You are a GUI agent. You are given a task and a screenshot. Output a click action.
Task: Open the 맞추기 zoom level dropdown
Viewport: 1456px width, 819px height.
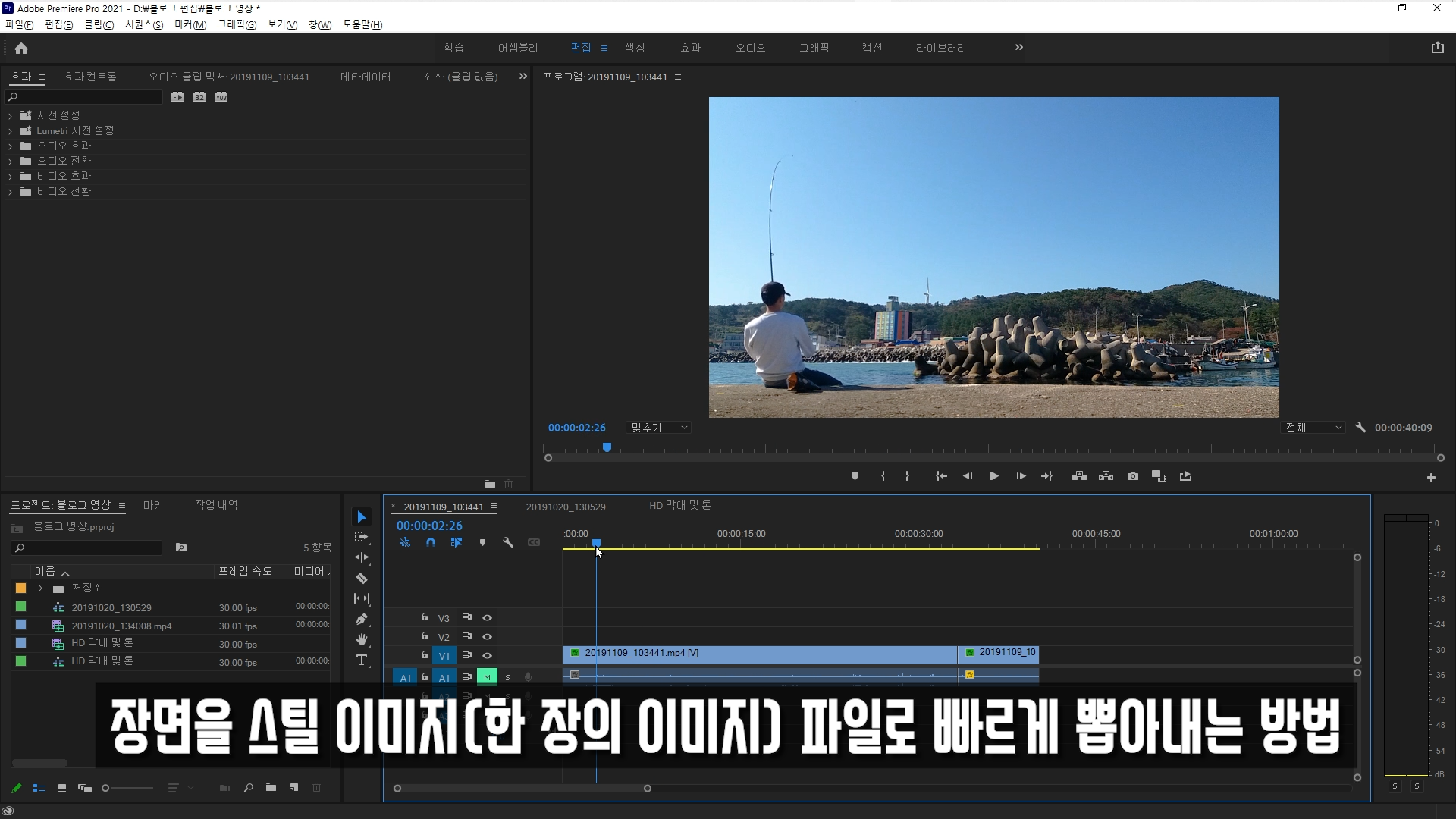click(658, 428)
